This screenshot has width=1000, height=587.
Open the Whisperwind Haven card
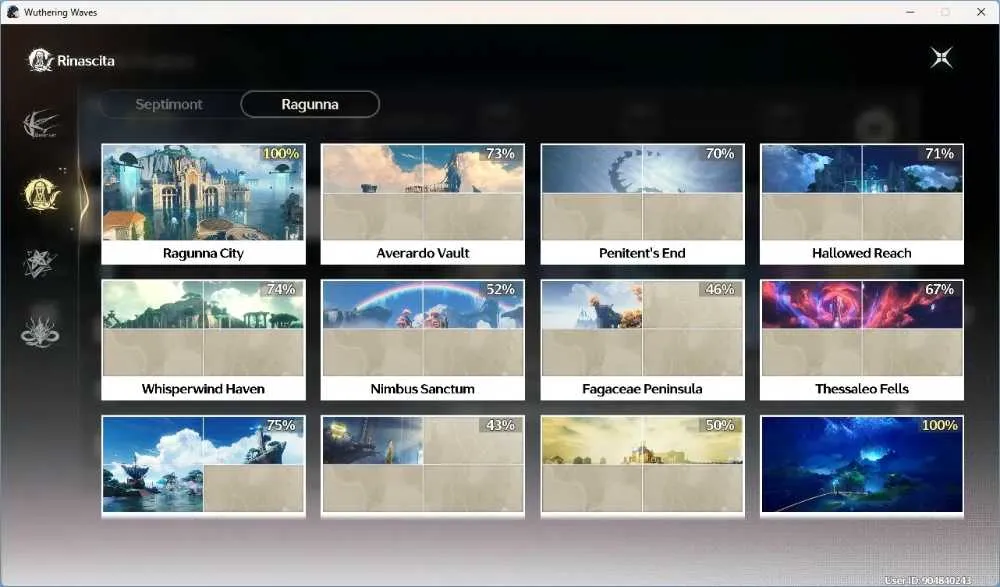[203, 340]
